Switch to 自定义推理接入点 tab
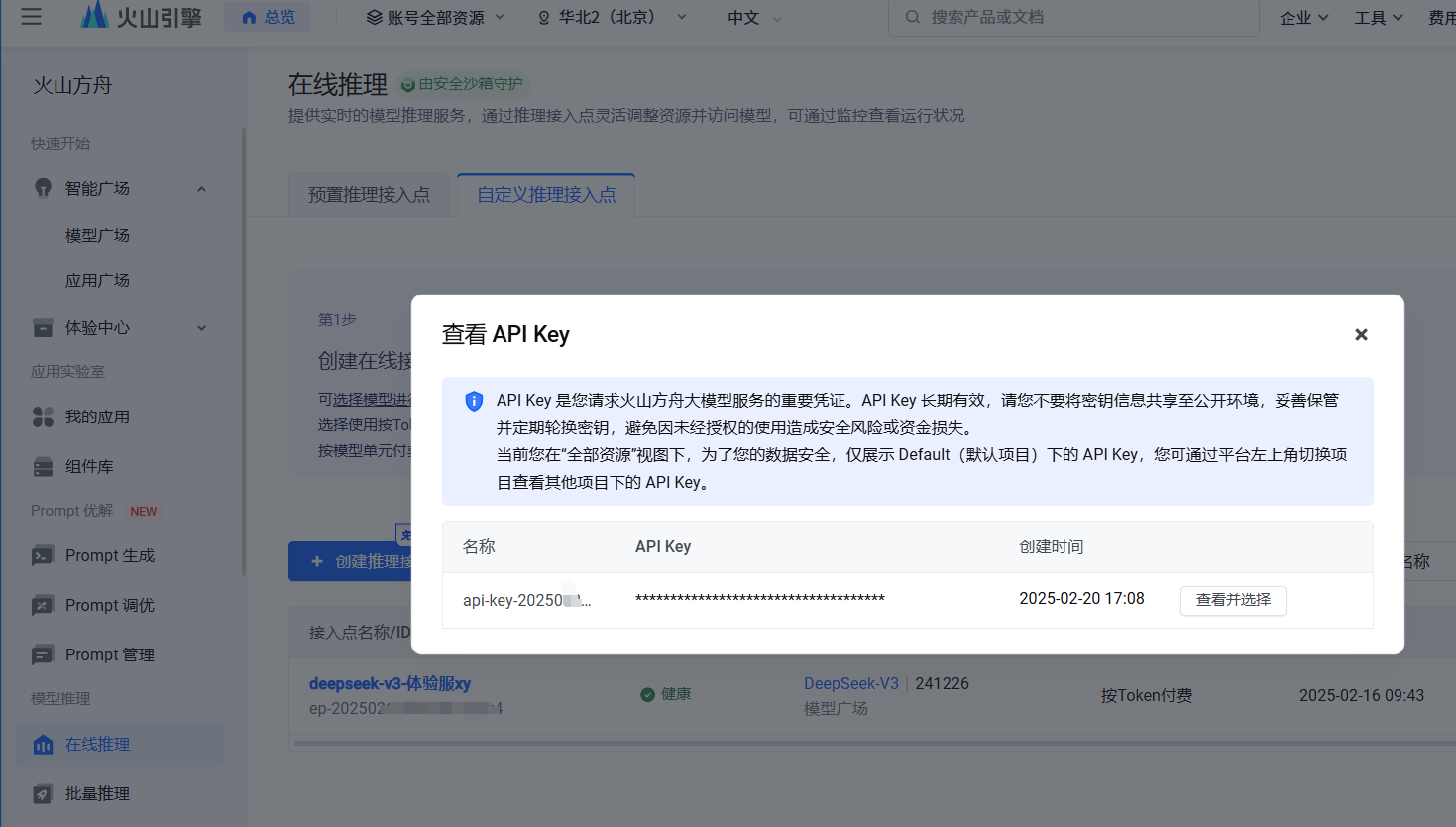This screenshot has height=827, width=1456. click(x=546, y=195)
